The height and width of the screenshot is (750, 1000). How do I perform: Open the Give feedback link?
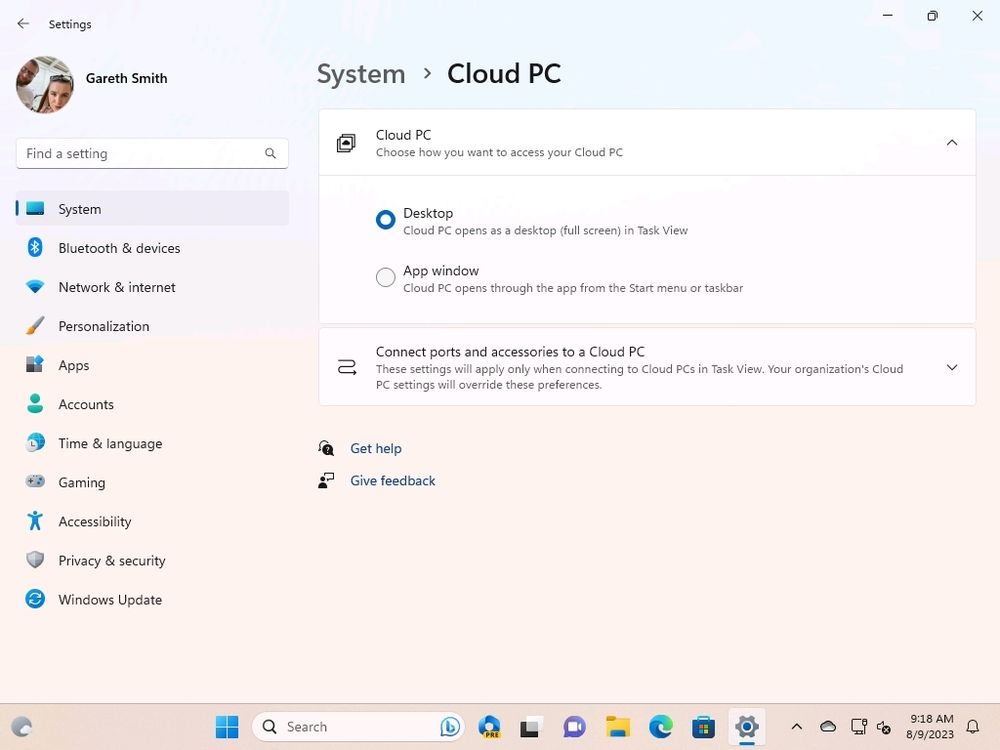tap(392, 481)
